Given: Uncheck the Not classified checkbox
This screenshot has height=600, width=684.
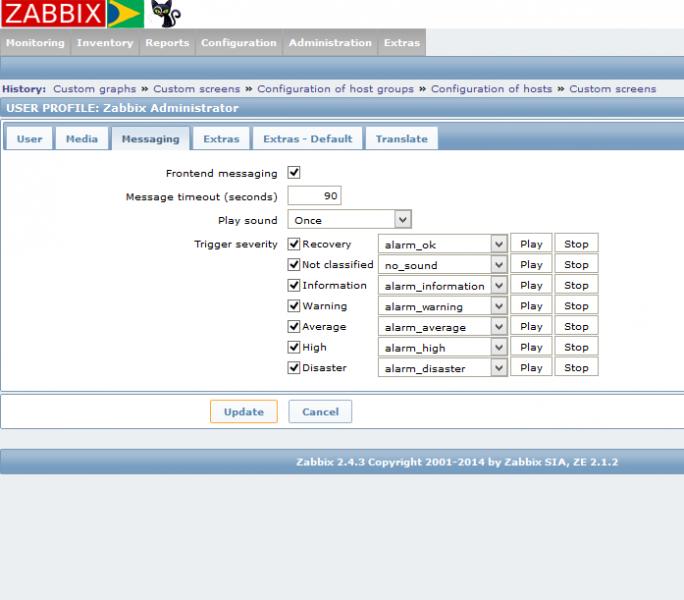Looking at the screenshot, I should [x=294, y=264].
